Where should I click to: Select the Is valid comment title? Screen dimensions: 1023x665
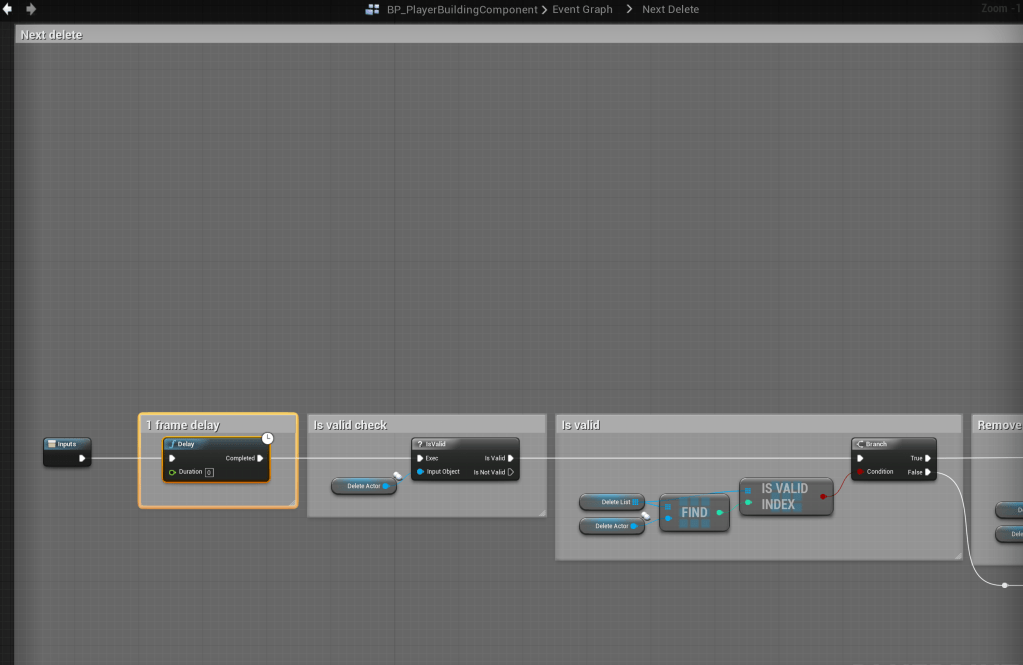pos(581,425)
